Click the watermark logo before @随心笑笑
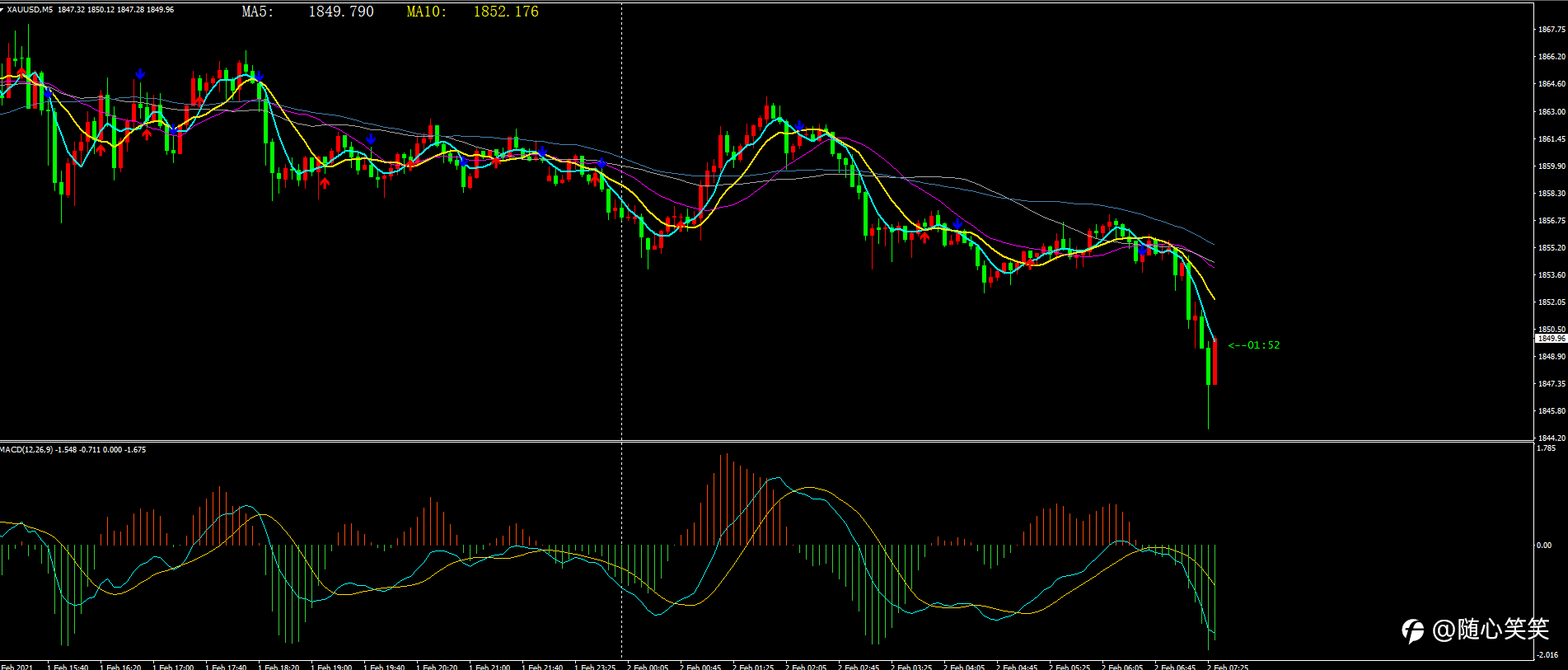Screen dimensions: 1568x670 pos(1413,630)
